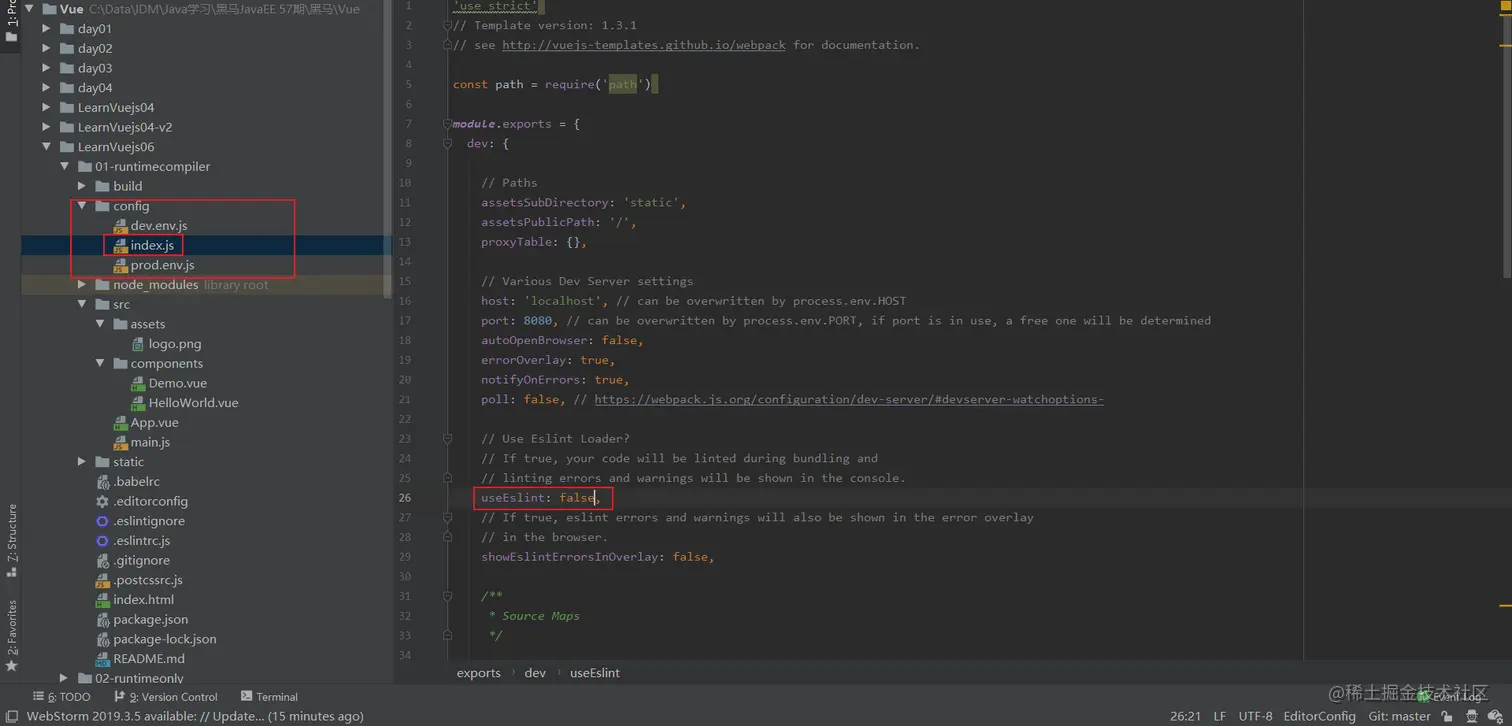1512x726 pixels.
Task: Collapse the Vue root project folder
Action: 29,9
